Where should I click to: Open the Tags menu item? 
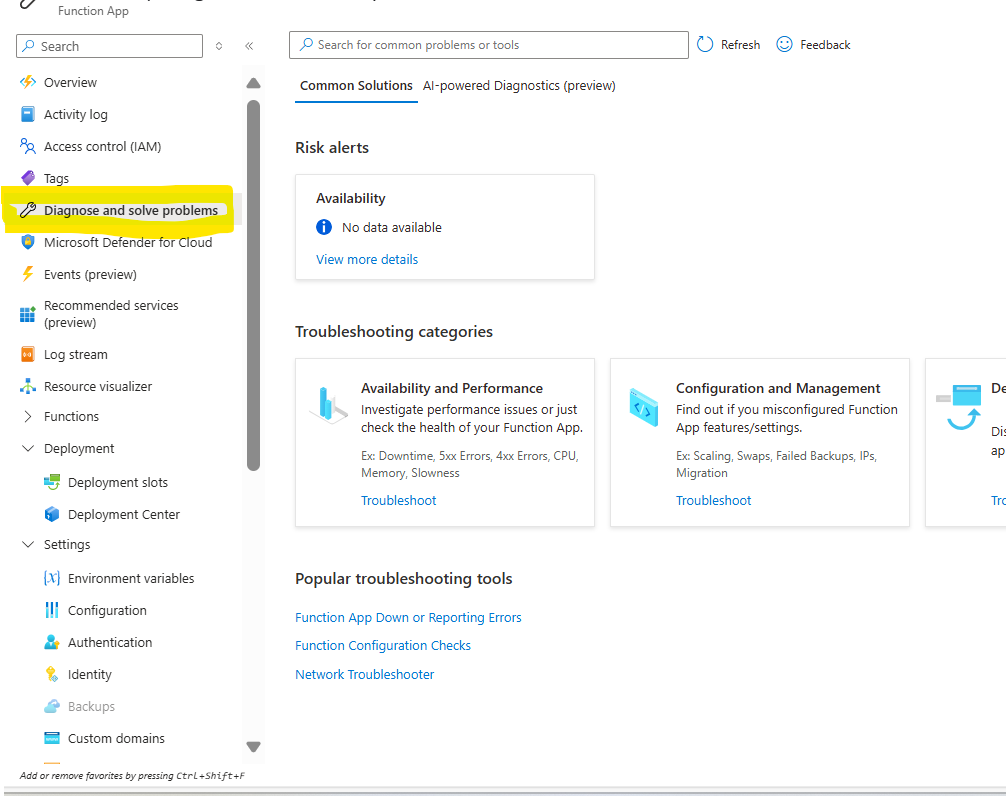pyautogui.click(x=56, y=178)
